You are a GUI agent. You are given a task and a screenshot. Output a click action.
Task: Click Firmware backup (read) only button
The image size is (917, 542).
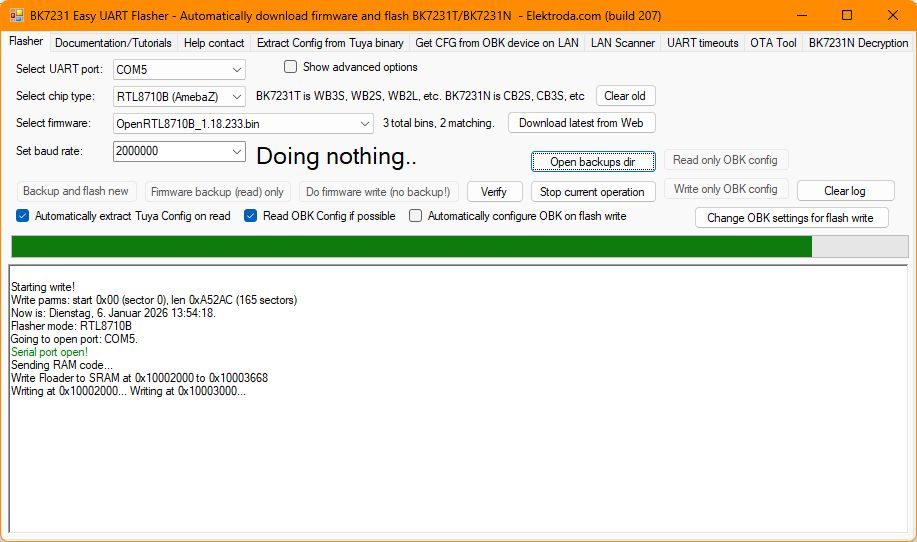[218, 192]
